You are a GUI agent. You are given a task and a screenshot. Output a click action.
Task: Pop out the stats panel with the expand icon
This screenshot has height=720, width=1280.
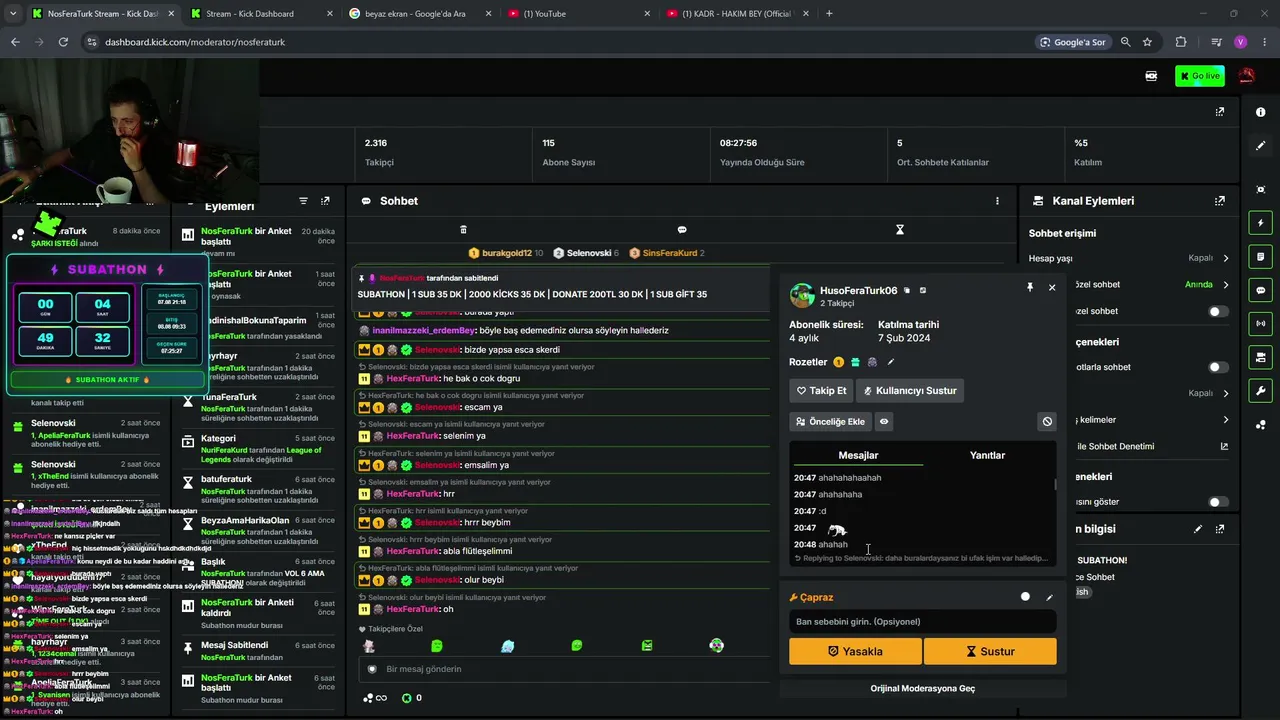(x=1220, y=112)
